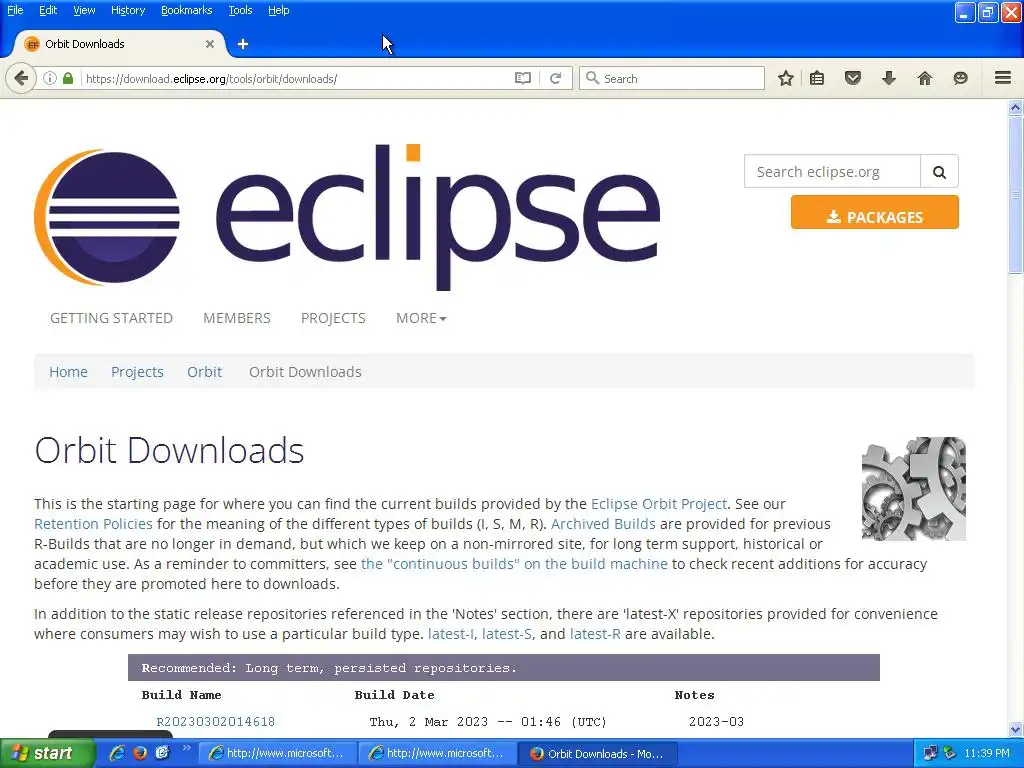This screenshot has width=1024, height=768.
Task: Open the Bookmarks menu
Action: pos(187,10)
